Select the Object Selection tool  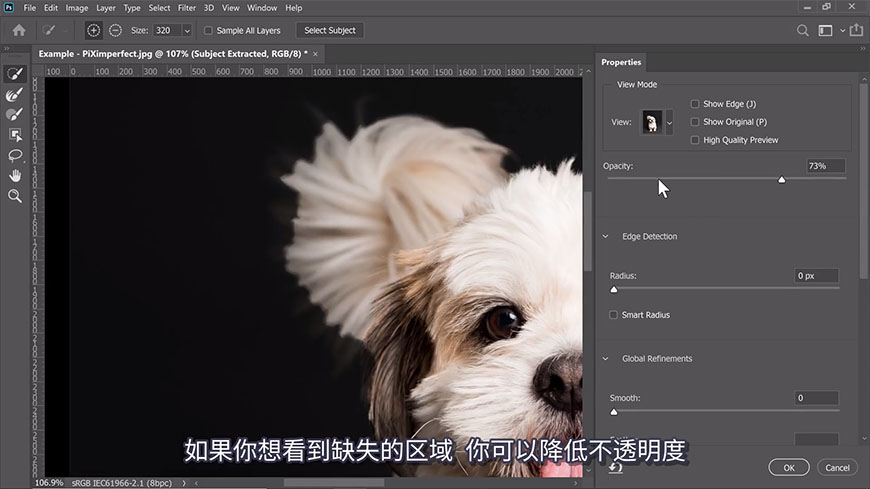click(15, 135)
